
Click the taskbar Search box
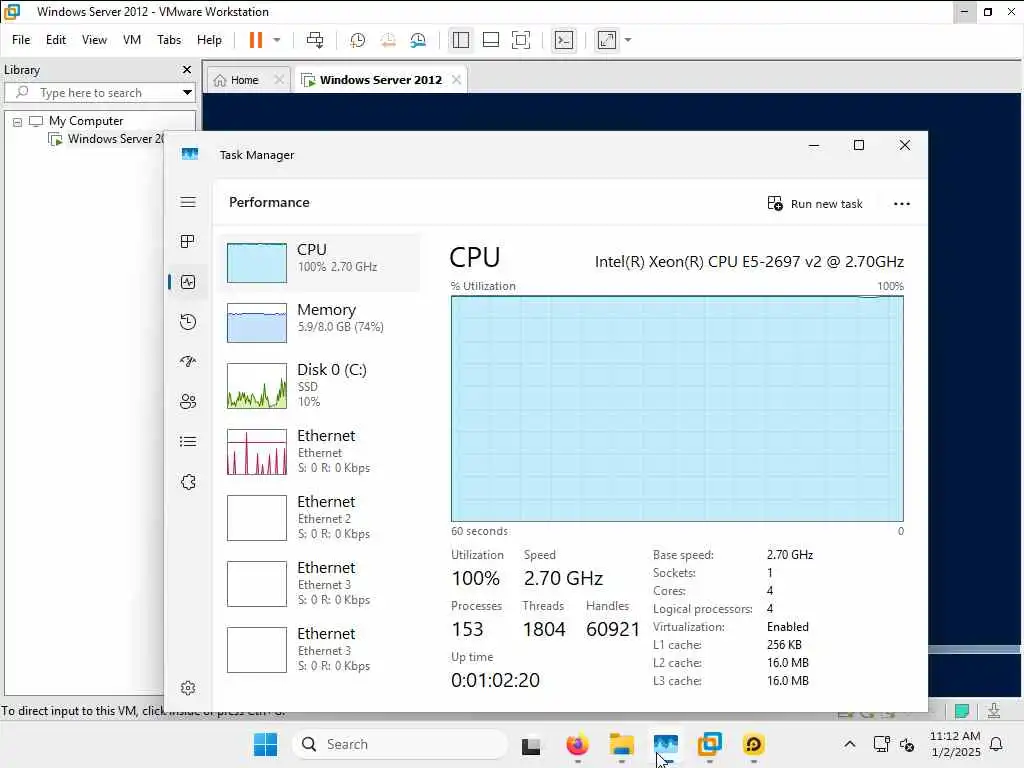[400, 744]
